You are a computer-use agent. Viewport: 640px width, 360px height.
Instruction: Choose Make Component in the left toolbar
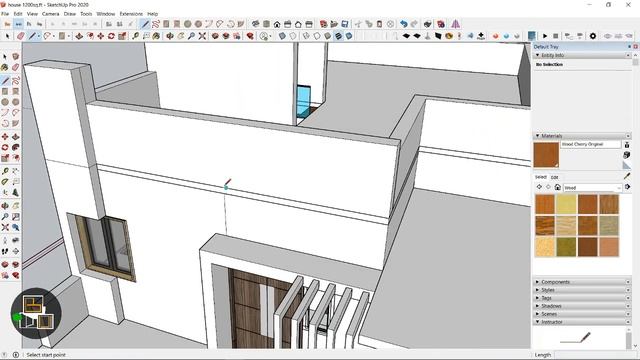[x=16, y=56]
